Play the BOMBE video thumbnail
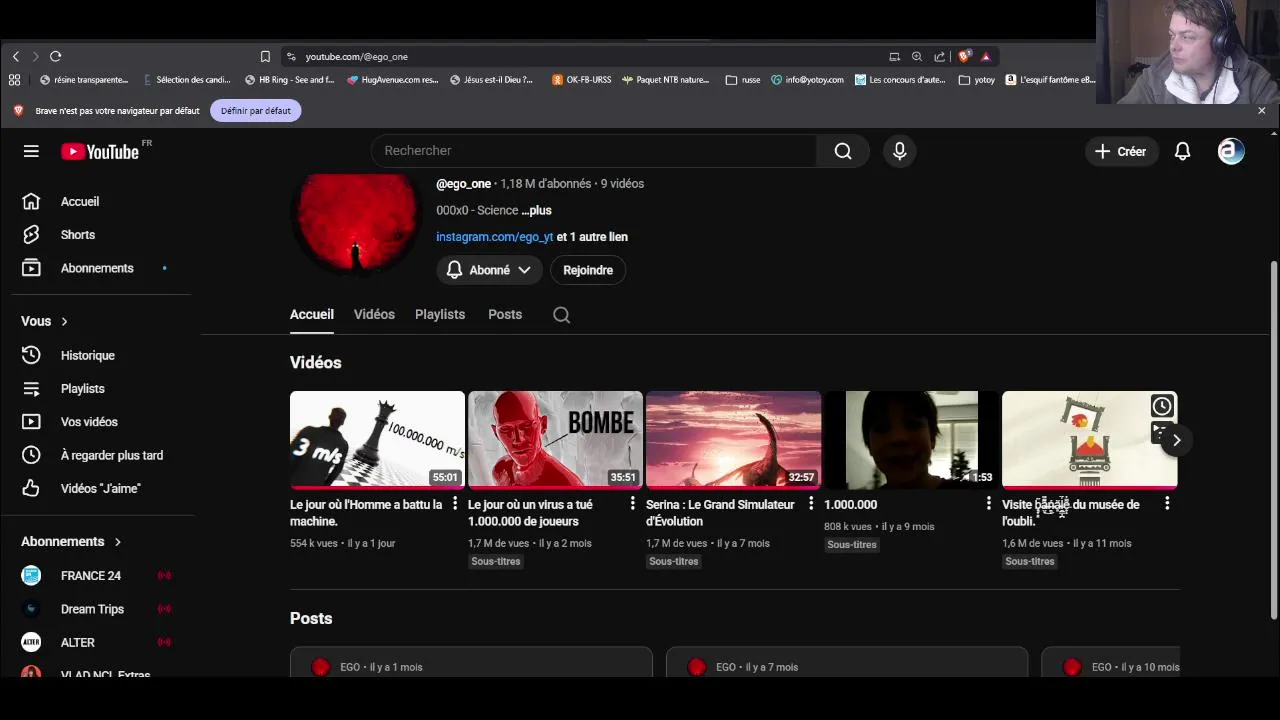 pyautogui.click(x=555, y=440)
